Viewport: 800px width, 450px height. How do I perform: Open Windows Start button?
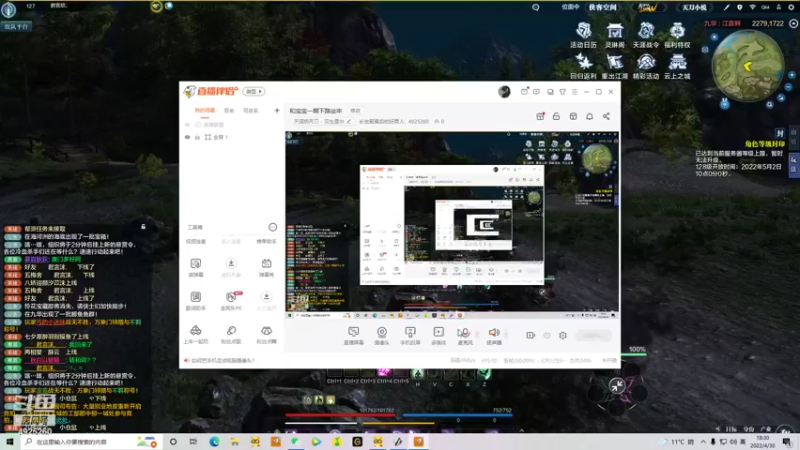click(10, 442)
